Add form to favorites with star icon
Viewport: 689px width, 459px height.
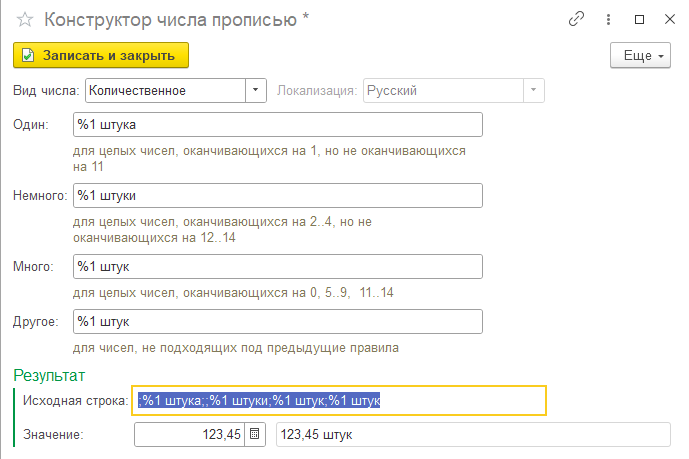pyautogui.click(x=25, y=20)
